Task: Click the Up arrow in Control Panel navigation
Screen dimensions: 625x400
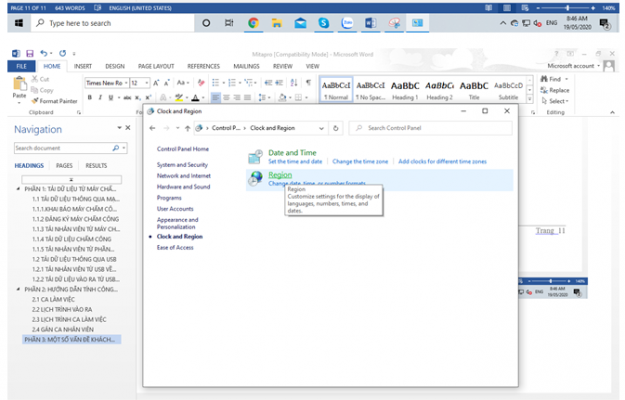Action: pyautogui.click(x=187, y=128)
